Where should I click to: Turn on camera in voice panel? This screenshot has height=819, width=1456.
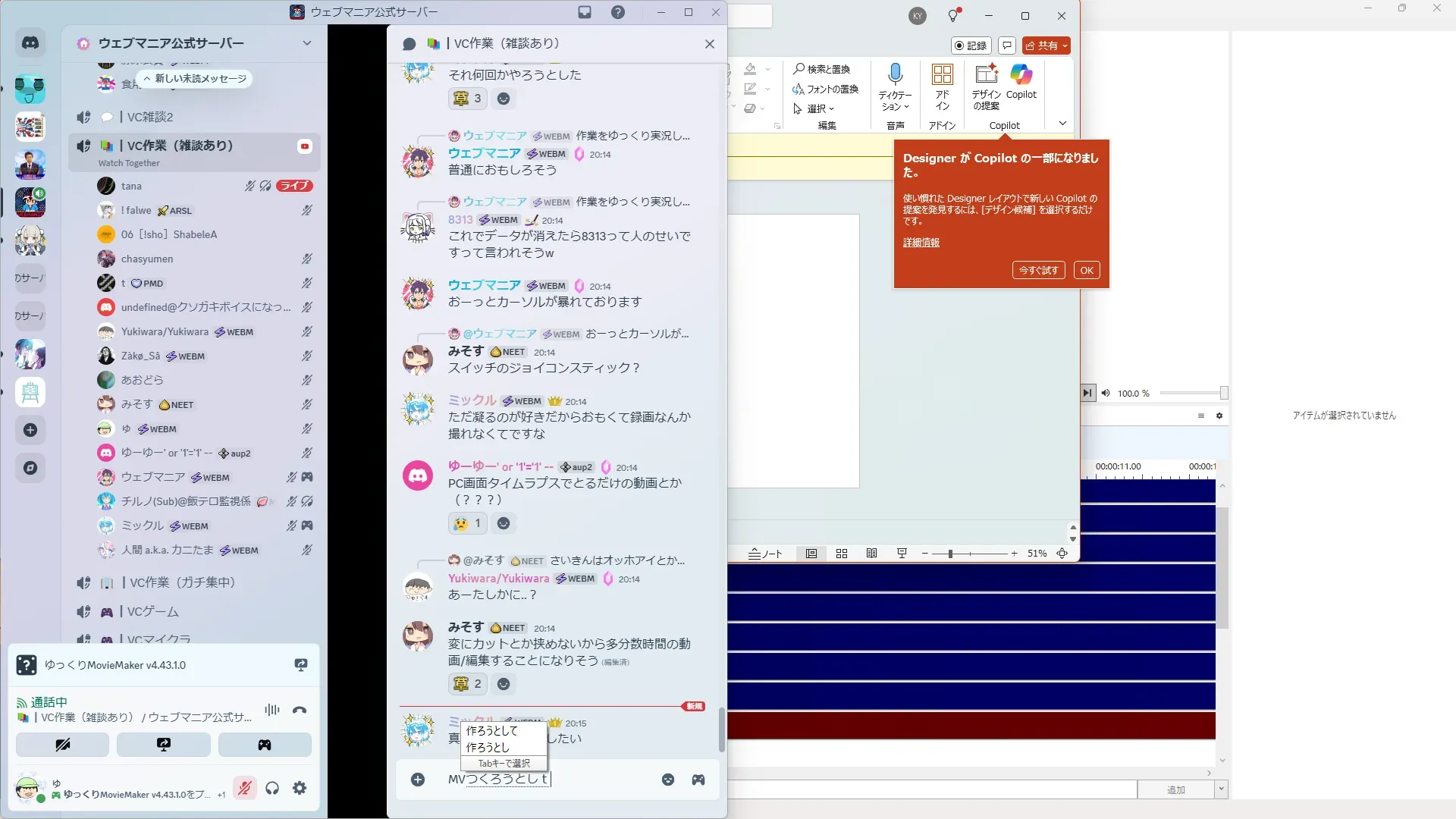click(62, 745)
